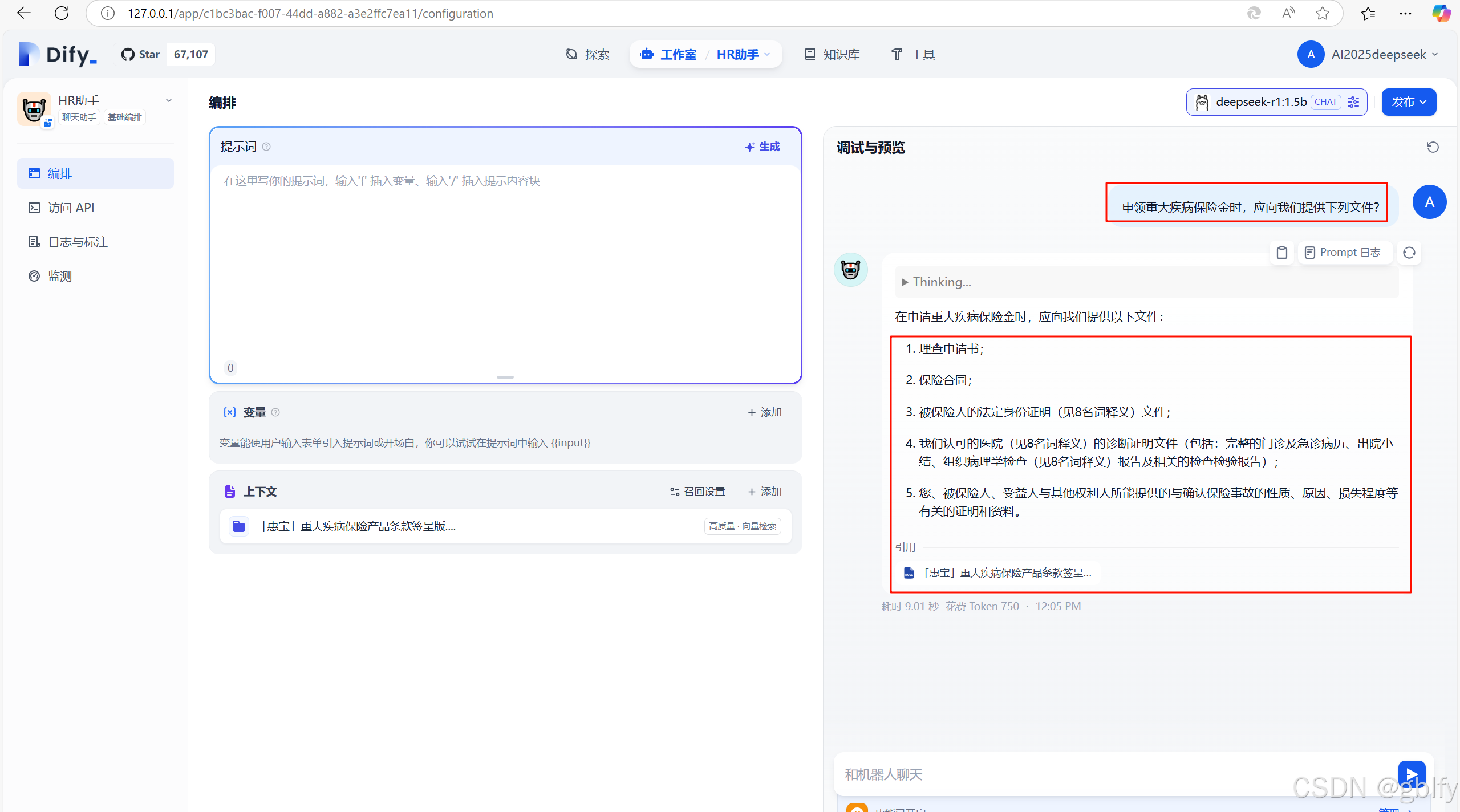Click the tracking prevention icon in address bar
1460x812 pixels.
click(1254, 13)
